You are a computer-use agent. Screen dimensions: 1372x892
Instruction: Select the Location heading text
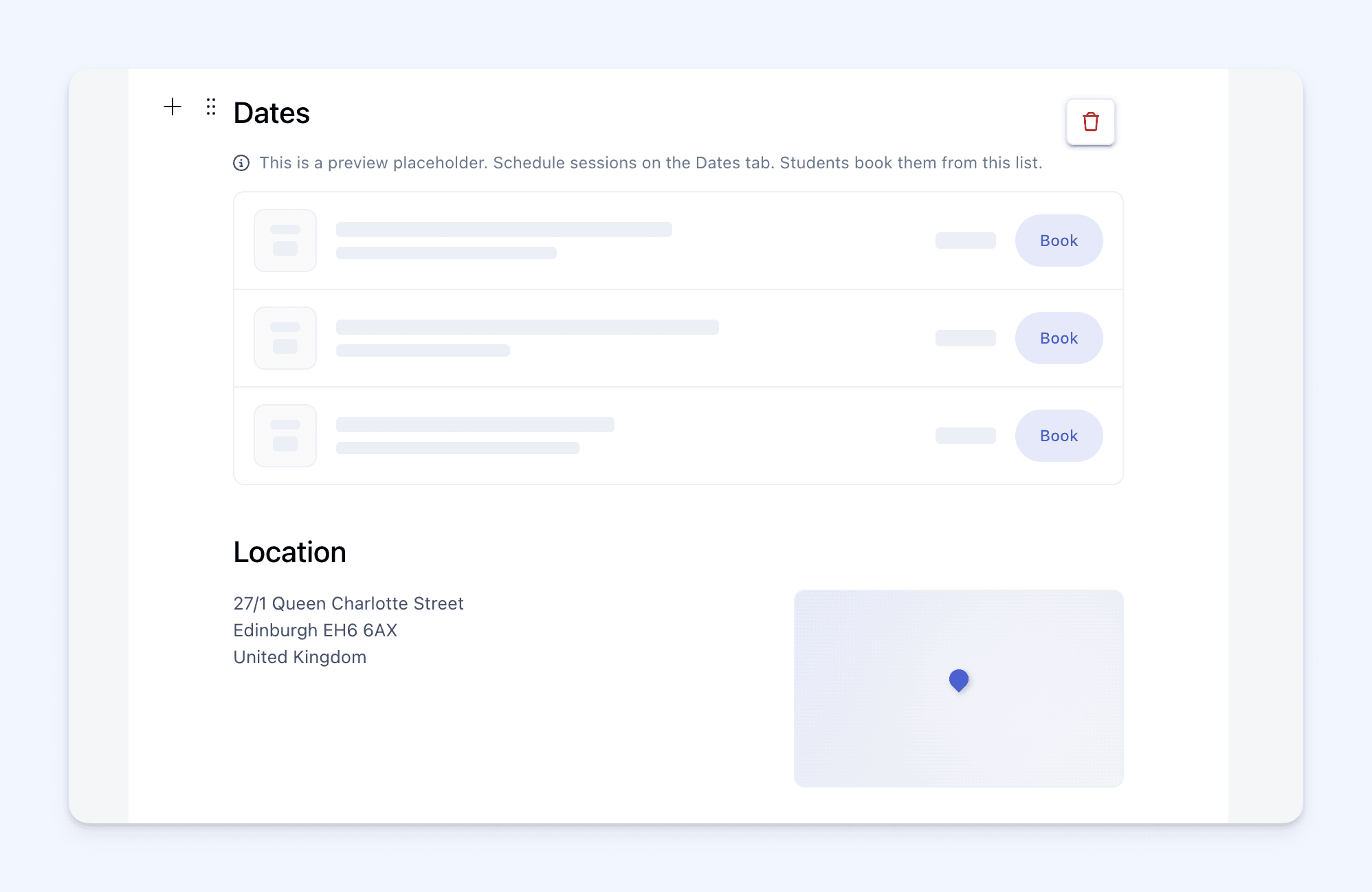click(x=289, y=552)
